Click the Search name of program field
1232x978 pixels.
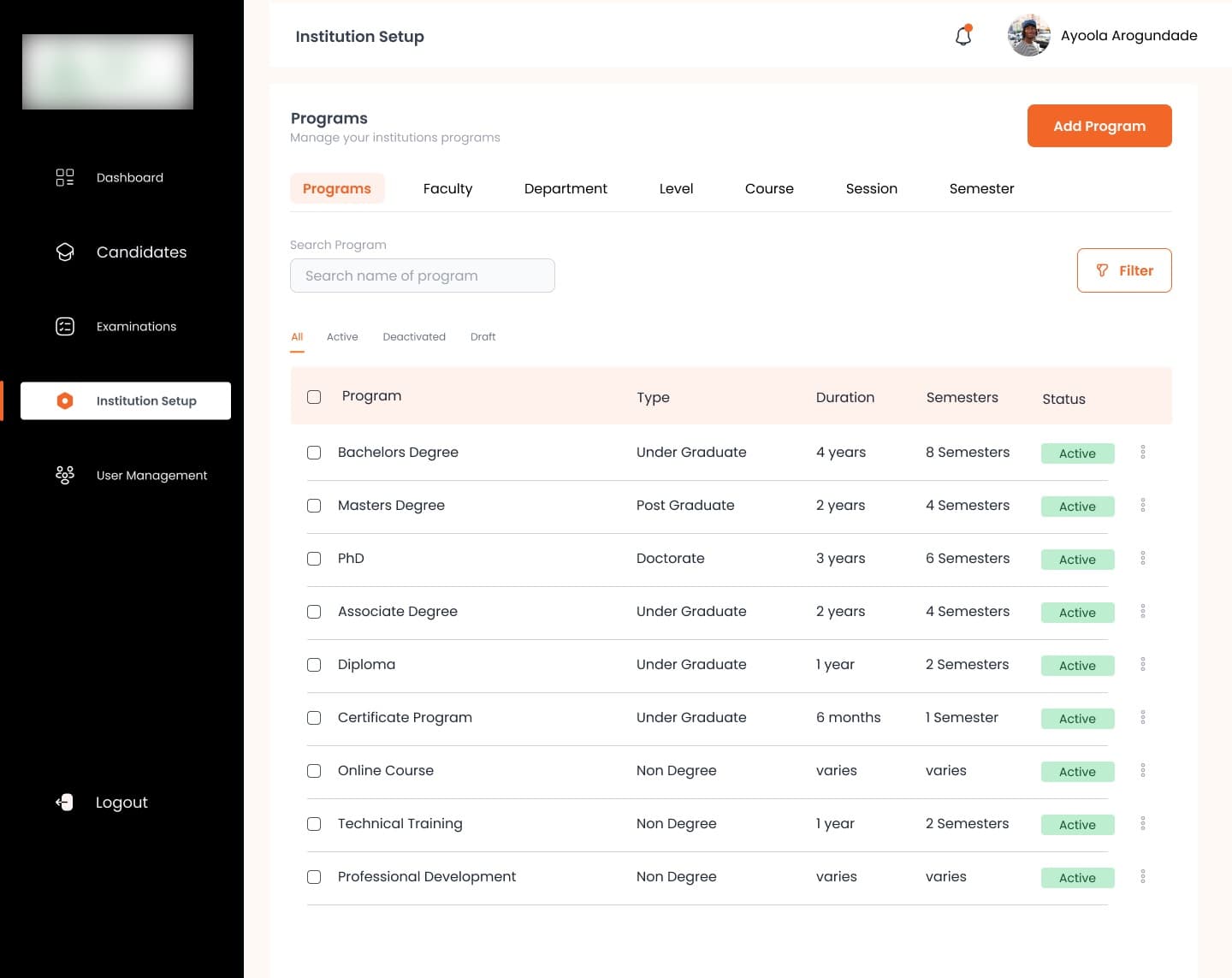click(x=423, y=276)
